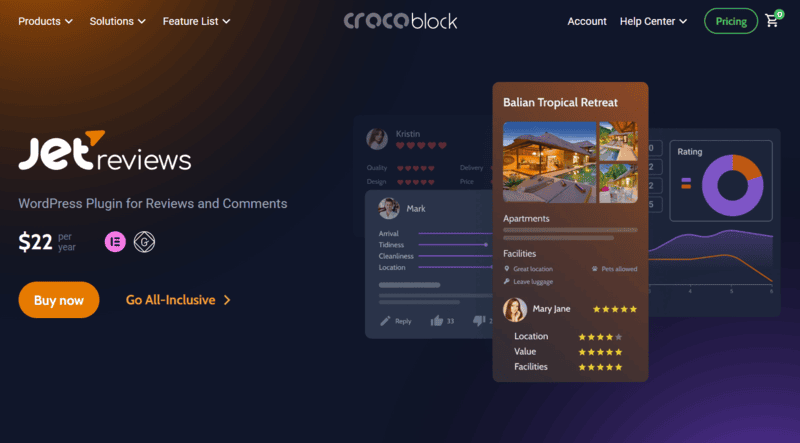
Task: Click Mary Jane's avatar
Action: click(x=515, y=310)
